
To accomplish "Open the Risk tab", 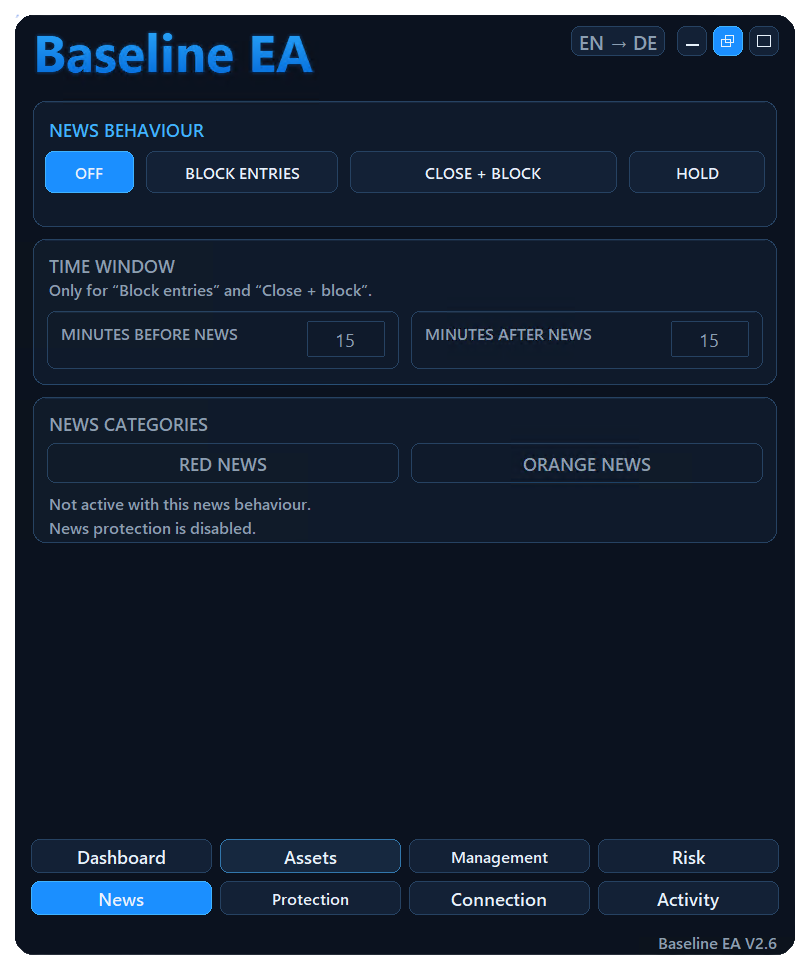I will point(688,857).
